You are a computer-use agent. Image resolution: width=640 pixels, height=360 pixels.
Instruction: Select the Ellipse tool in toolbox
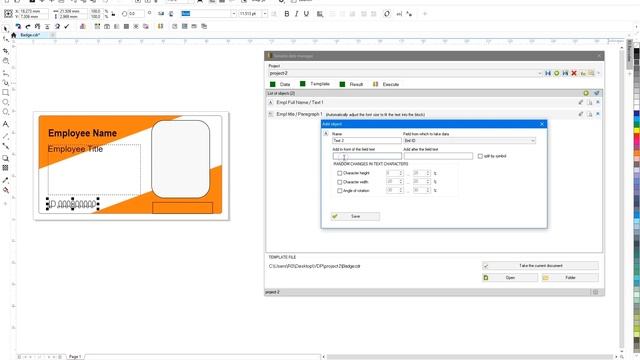coord(5,102)
